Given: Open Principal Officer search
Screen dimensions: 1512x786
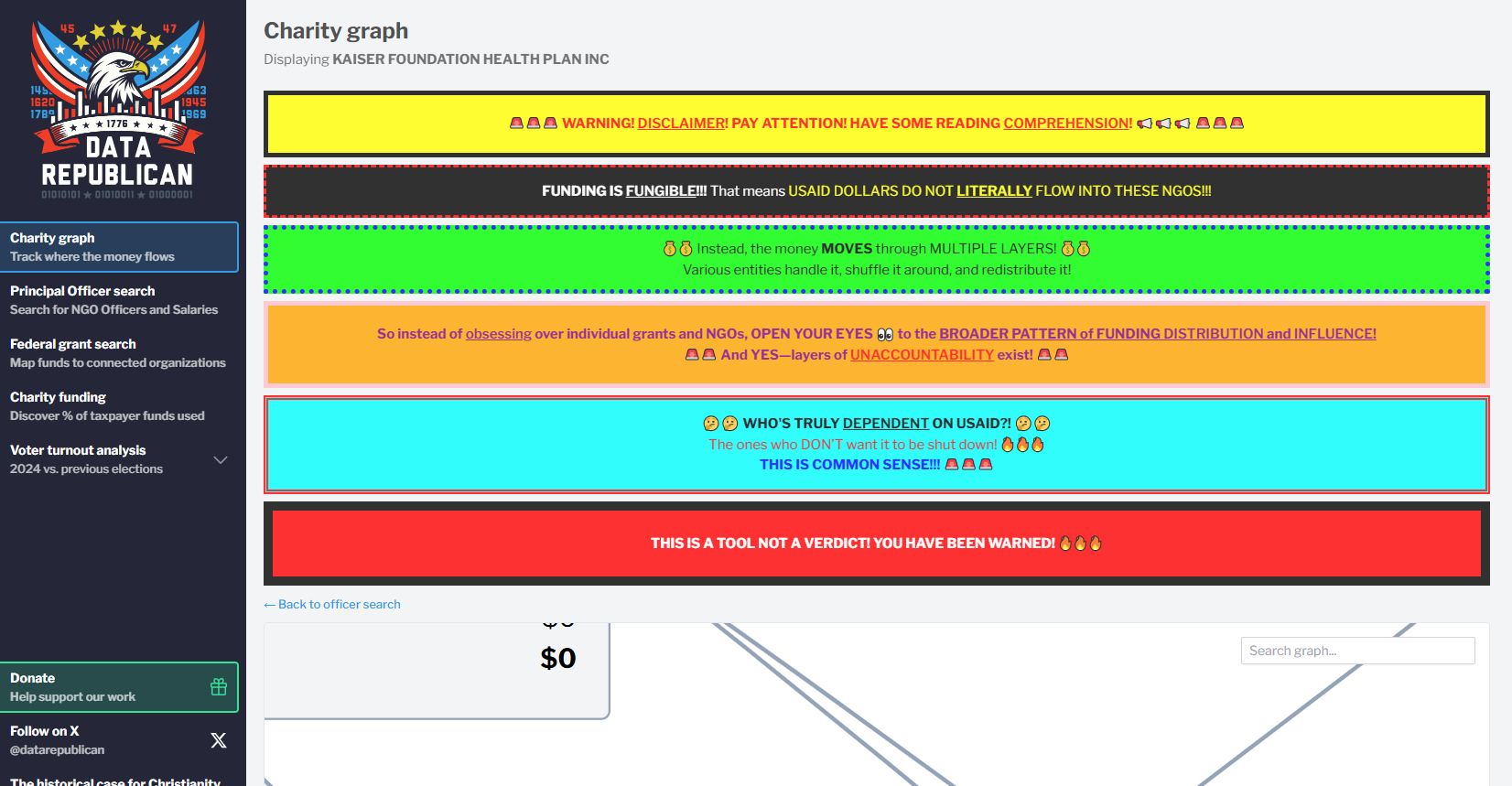Looking at the screenshot, I should click(119, 300).
